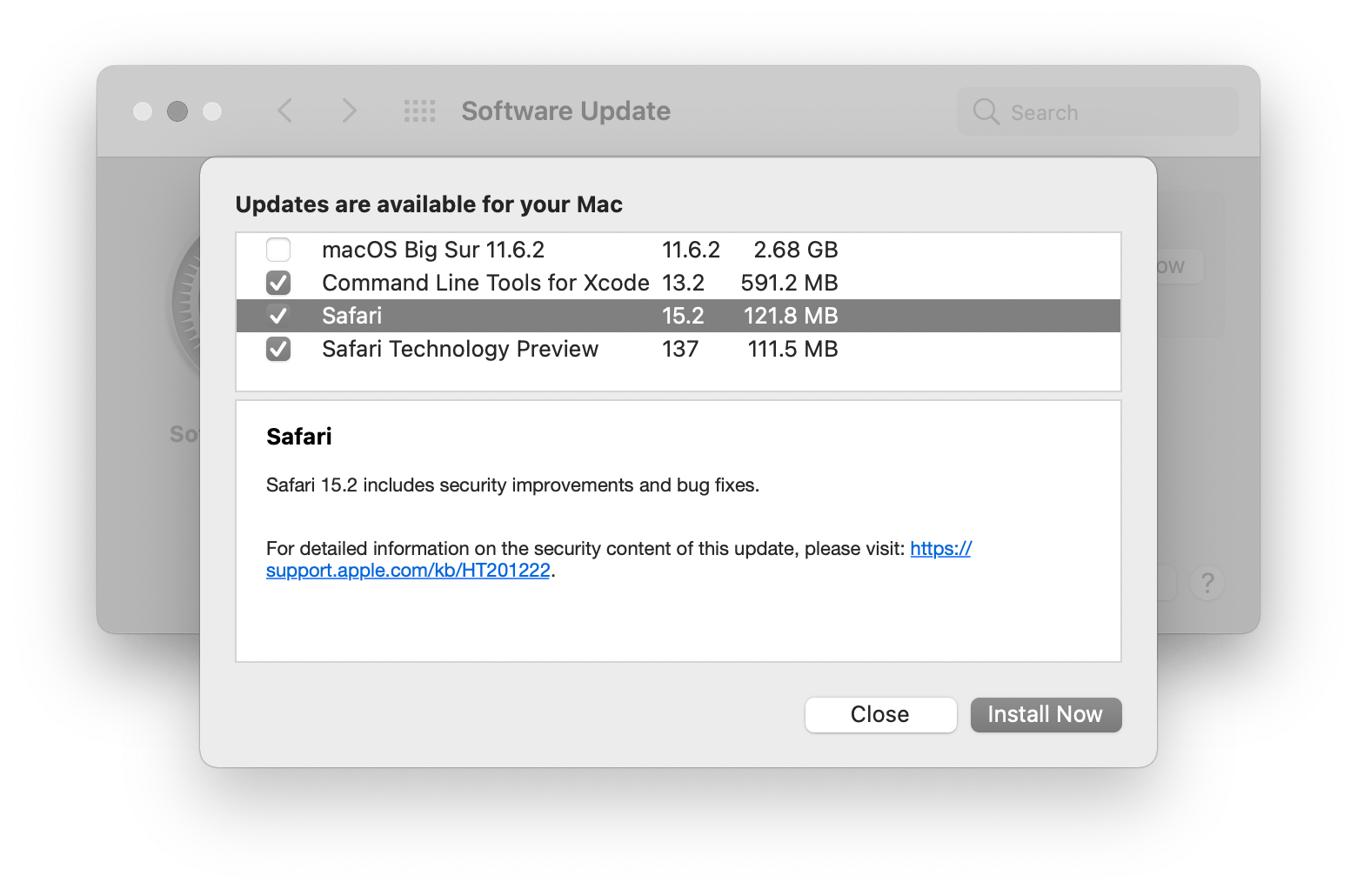Click version '15.2' in the Safari row
1357x896 pixels.
pyautogui.click(x=684, y=316)
